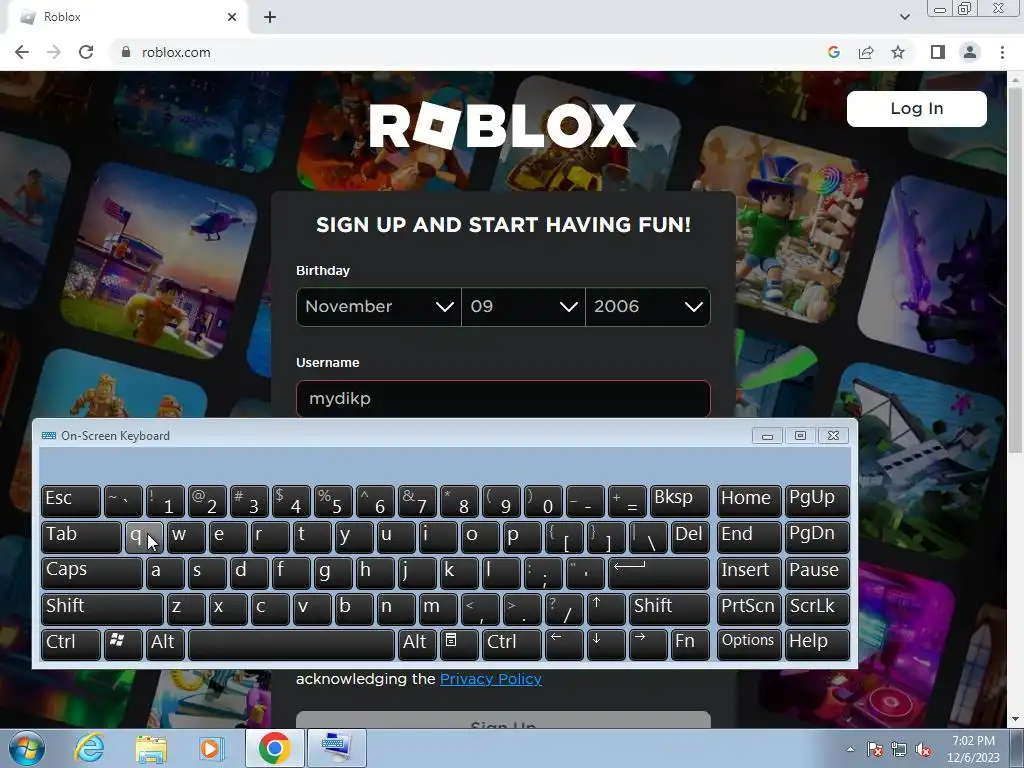Click the context menu key on keyboard
This screenshot has width=1024, height=768.
pyautogui.click(x=458, y=644)
